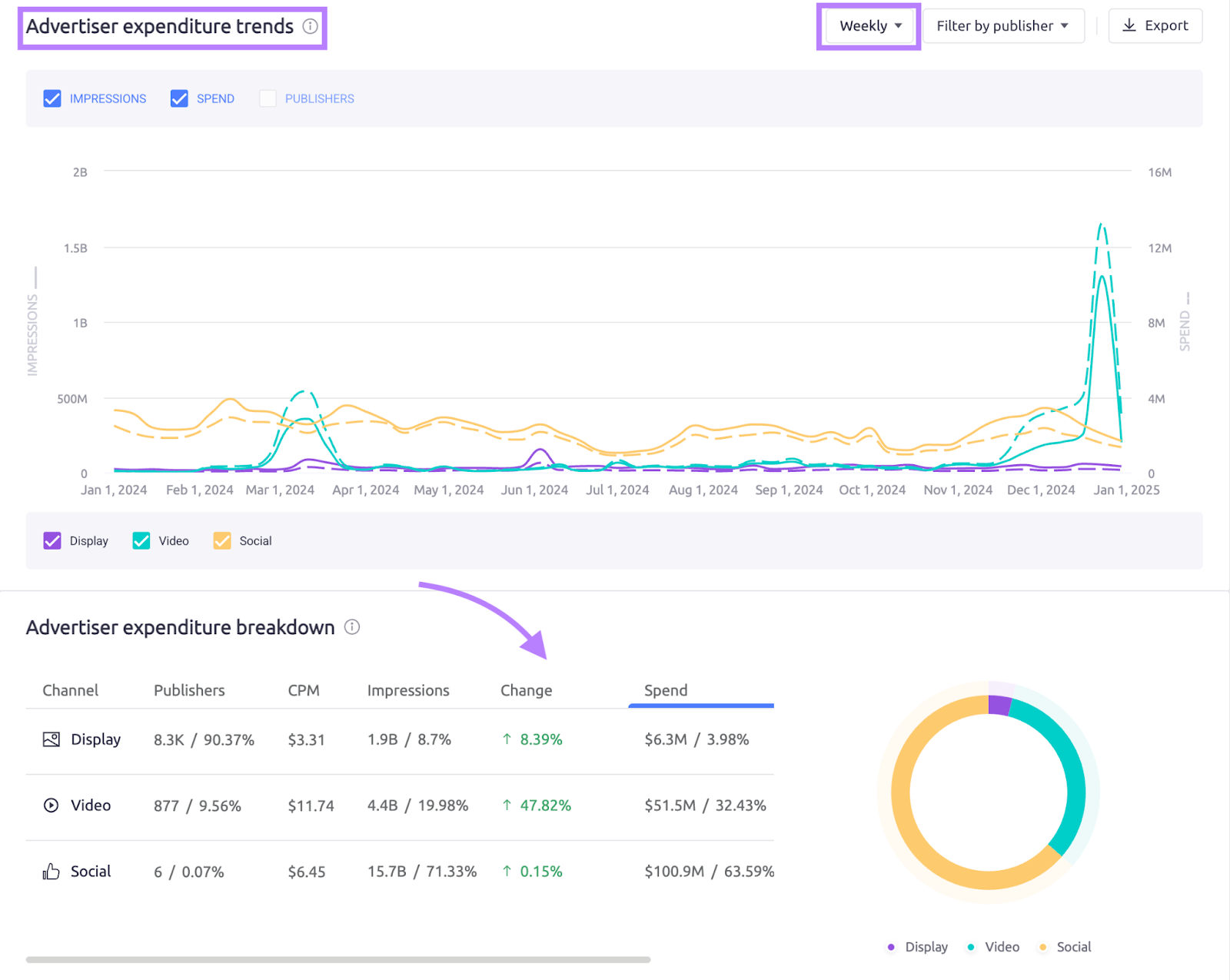Click the $51.5M / 32.43% spend cell
Screen dimensions: 1230x980
tap(705, 806)
